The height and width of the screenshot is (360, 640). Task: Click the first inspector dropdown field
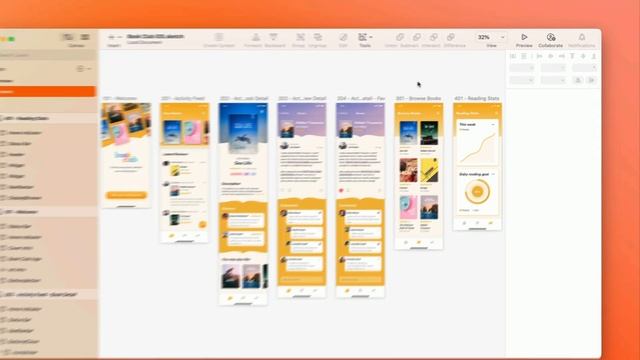522,68
